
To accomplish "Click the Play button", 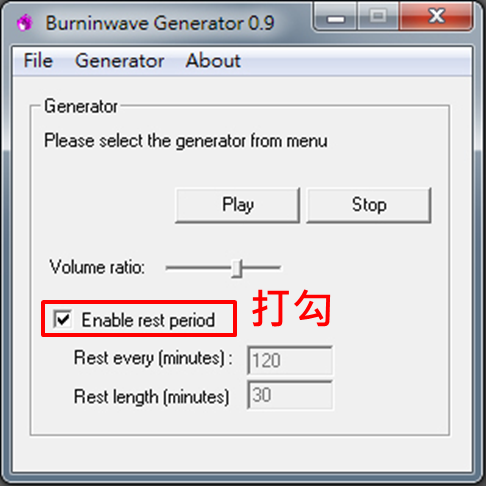I will [x=237, y=205].
